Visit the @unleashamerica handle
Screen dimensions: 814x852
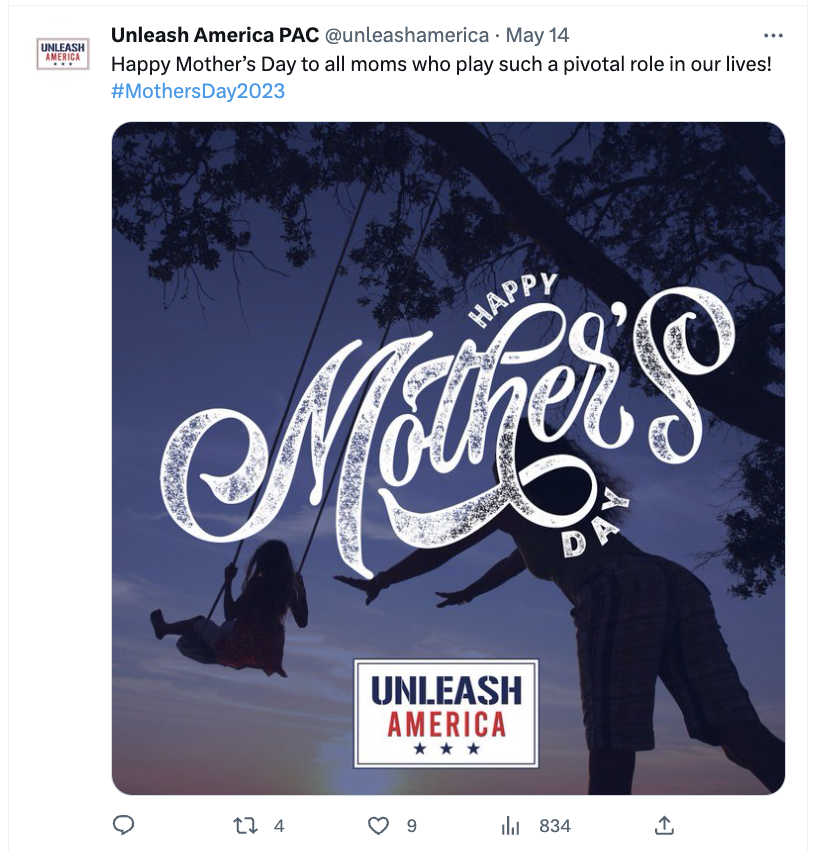pyautogui.click(x=406, y=35)
